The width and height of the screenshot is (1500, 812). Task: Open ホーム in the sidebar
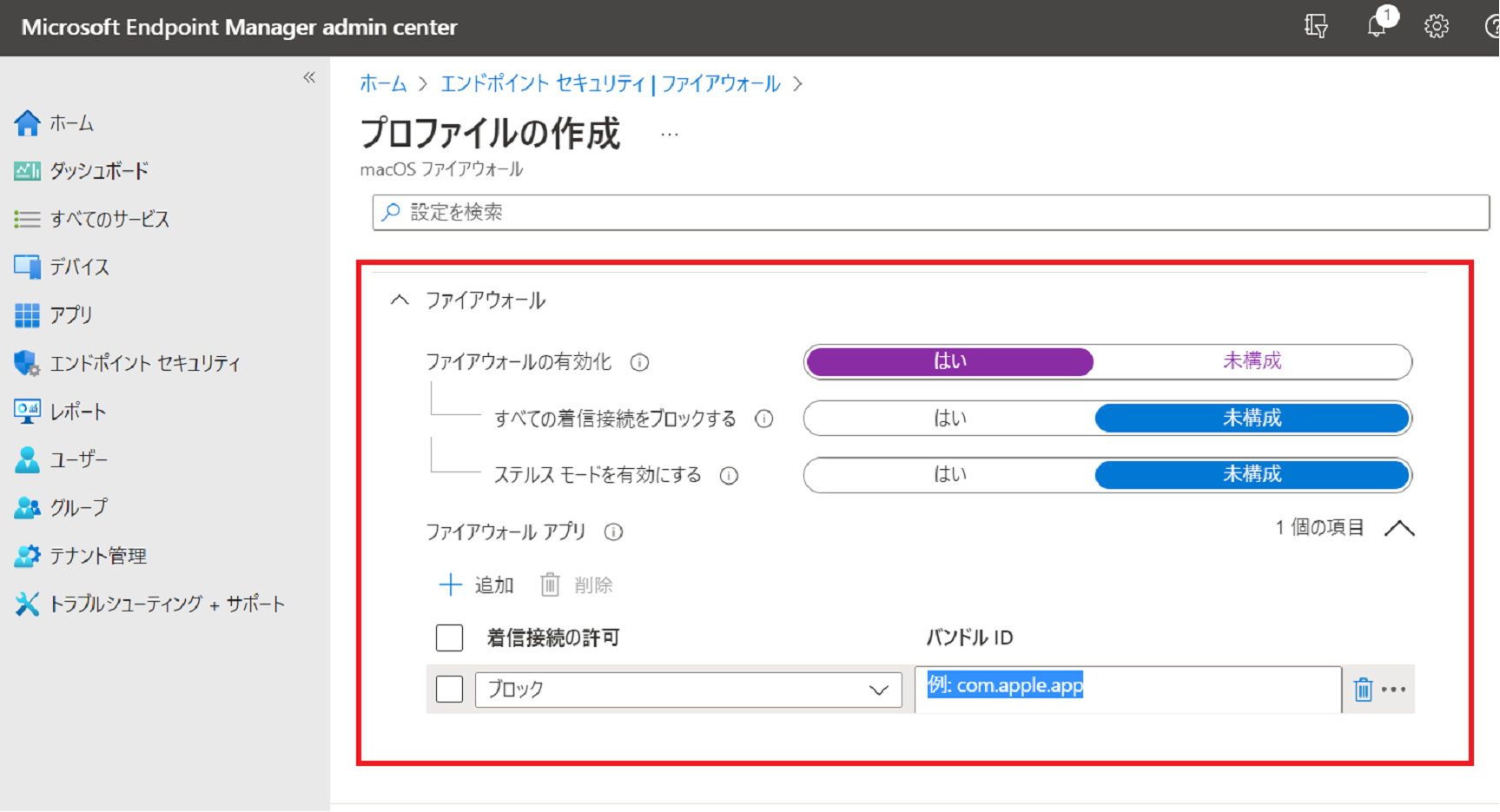pos(71,123)
